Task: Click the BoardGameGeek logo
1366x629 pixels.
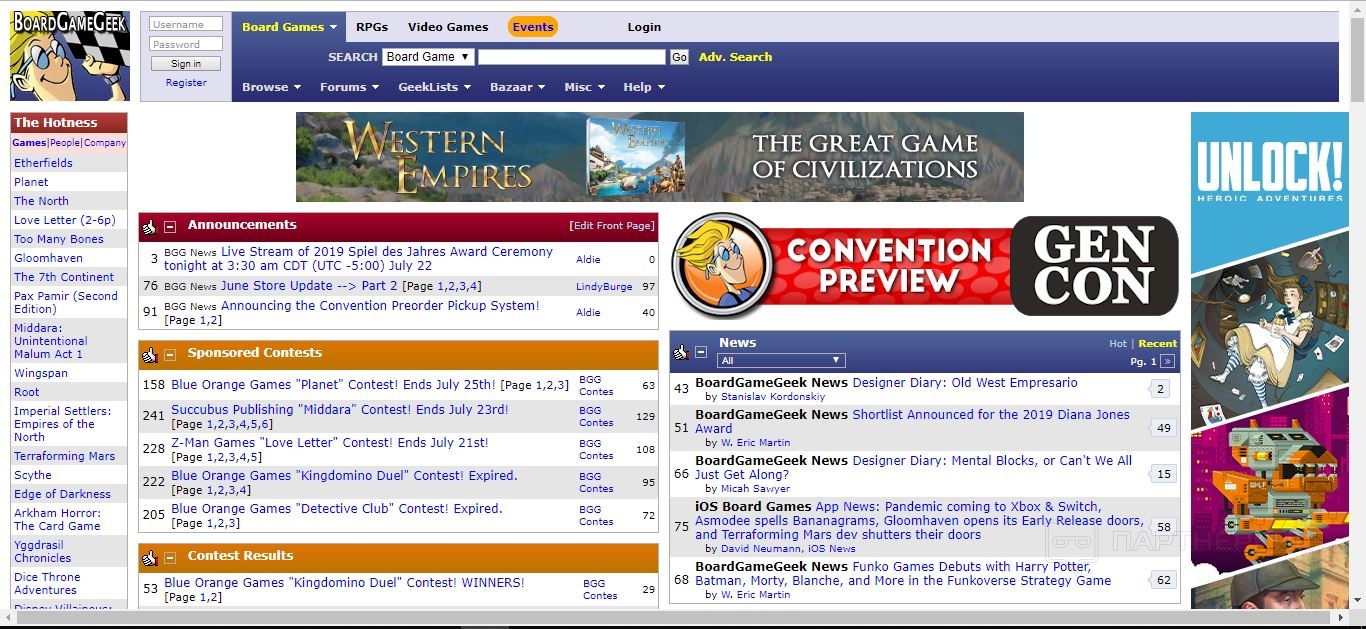Action: 70,56
